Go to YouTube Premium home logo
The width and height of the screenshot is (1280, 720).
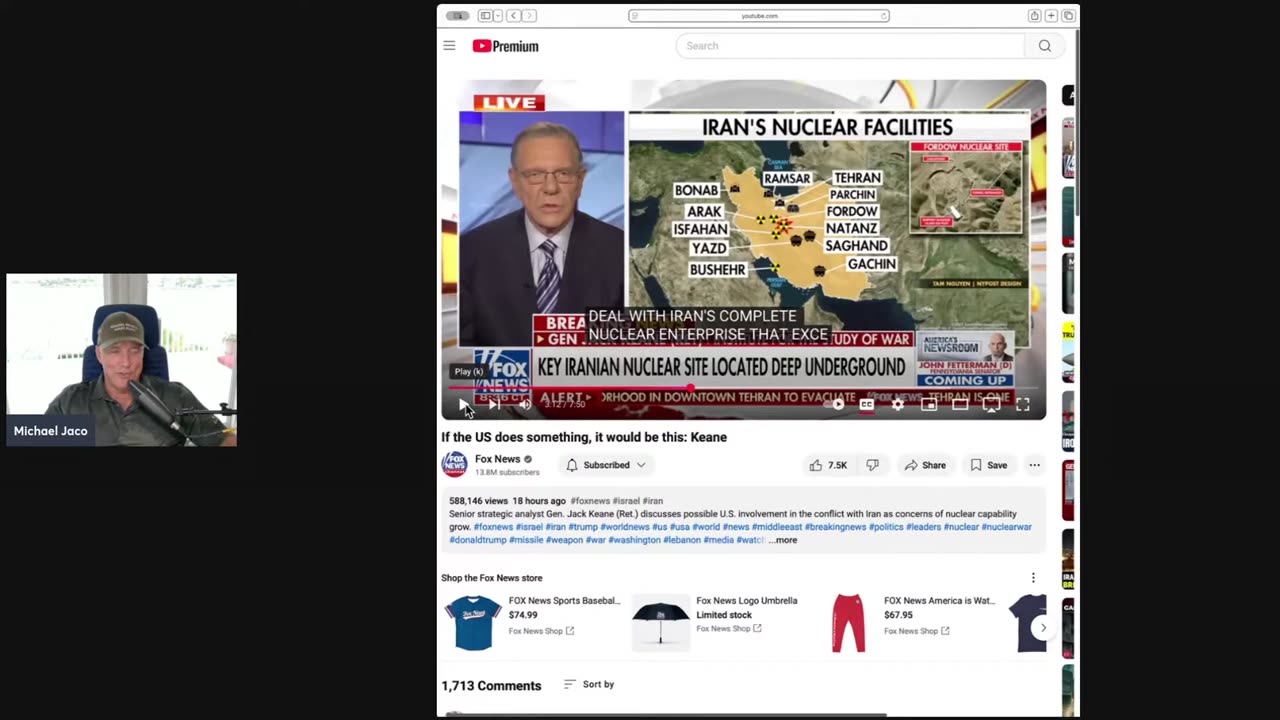505,46
